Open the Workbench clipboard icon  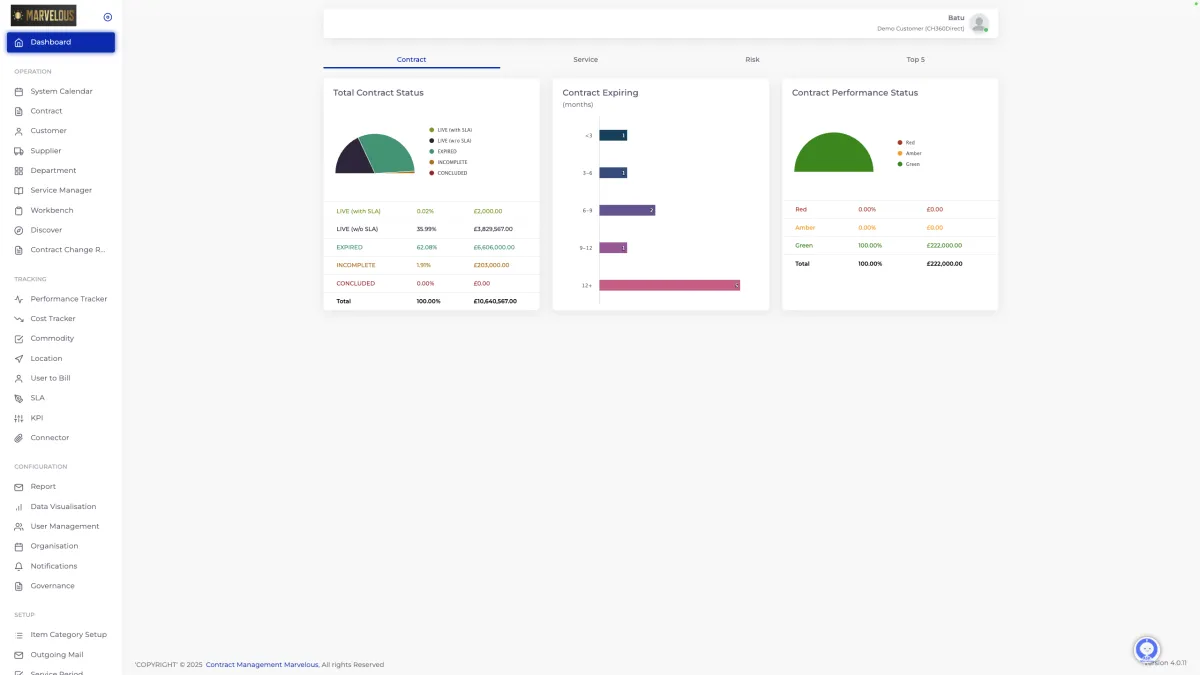(19, 210)
